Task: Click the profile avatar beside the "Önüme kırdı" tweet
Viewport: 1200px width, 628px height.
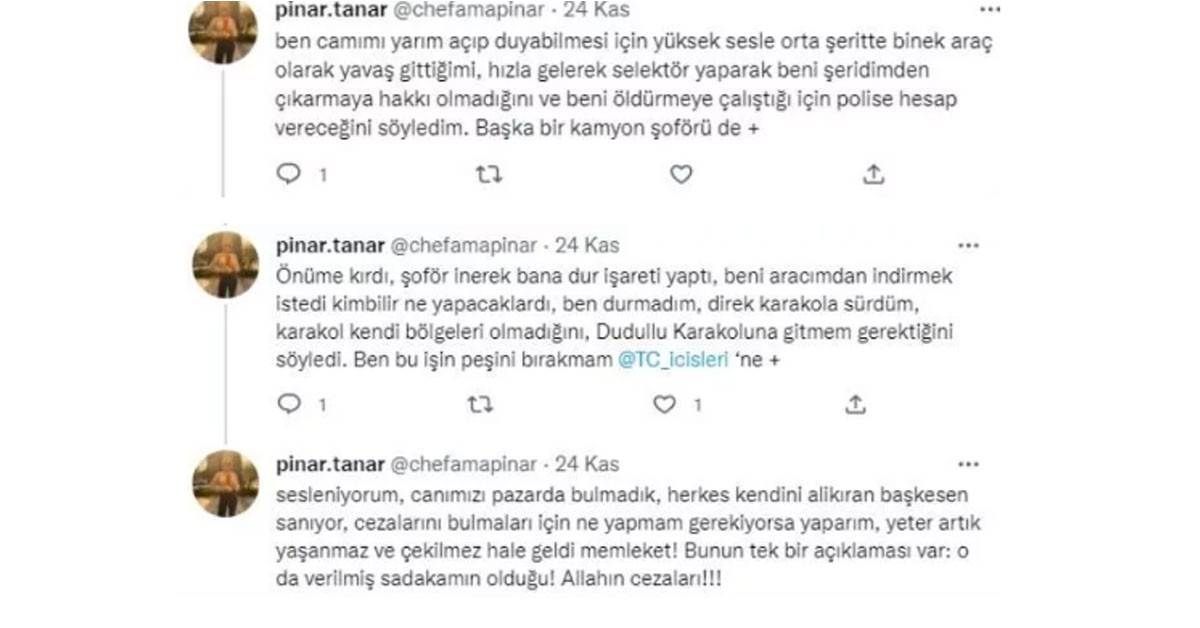Action: click(225, 264)
